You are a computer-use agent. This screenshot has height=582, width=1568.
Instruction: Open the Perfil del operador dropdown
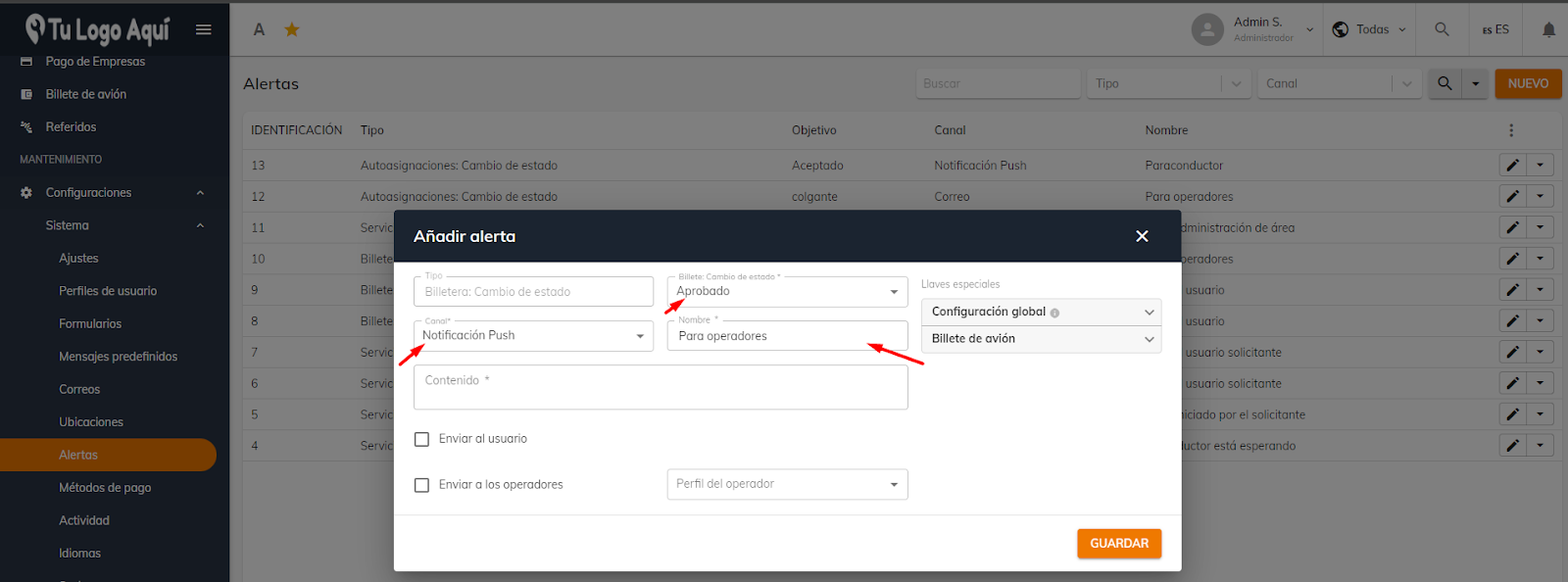click(x=787, y=484)
